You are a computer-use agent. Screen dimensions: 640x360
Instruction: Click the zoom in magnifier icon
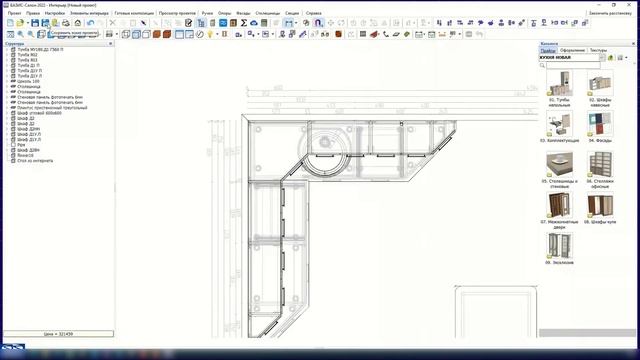[x=20, y=35]
